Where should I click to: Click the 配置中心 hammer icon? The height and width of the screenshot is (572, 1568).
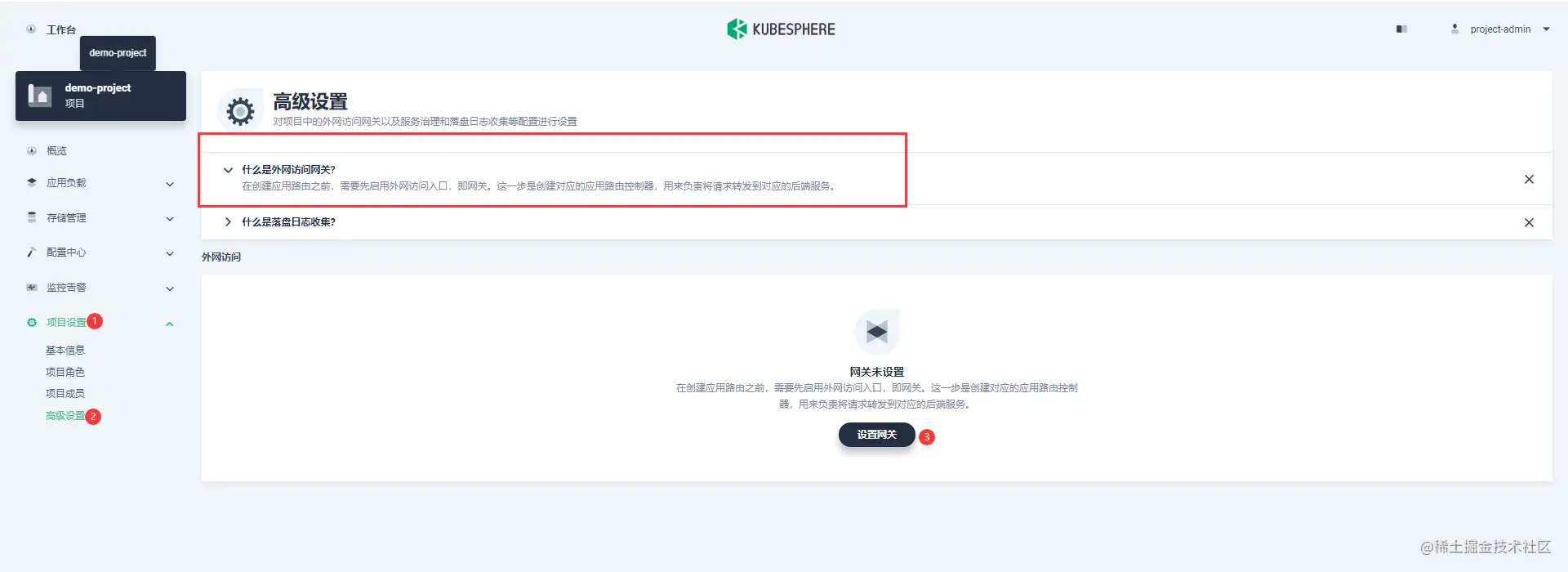coord(32,252)
